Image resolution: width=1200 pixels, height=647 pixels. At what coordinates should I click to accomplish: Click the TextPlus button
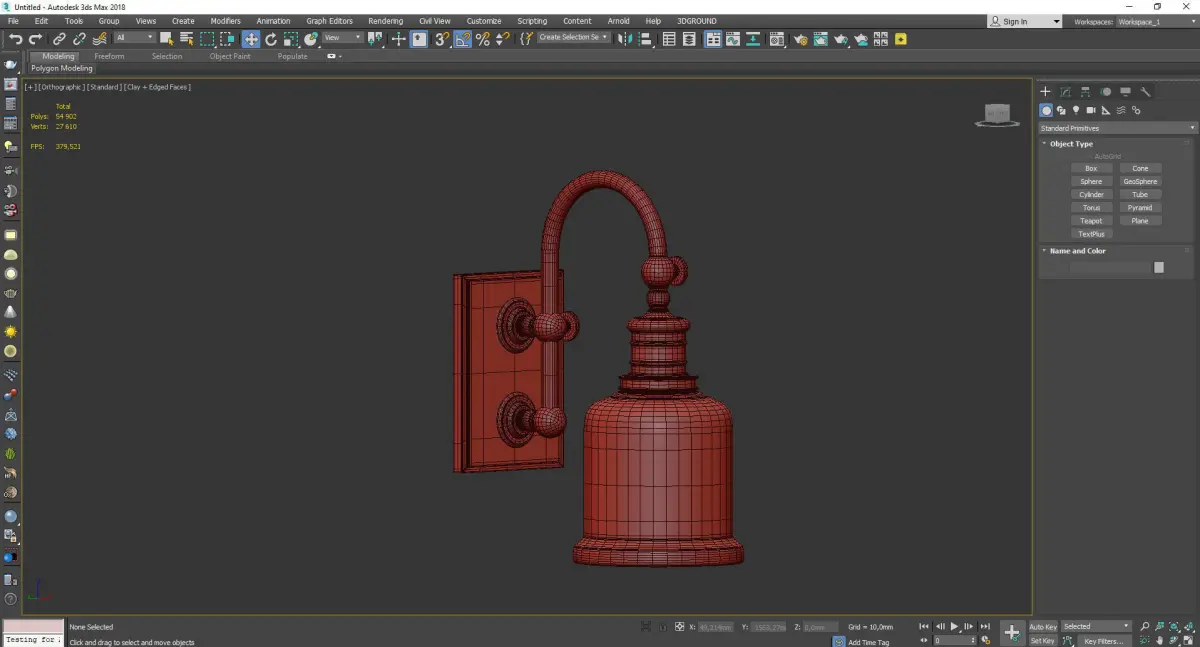(1091, 234)
